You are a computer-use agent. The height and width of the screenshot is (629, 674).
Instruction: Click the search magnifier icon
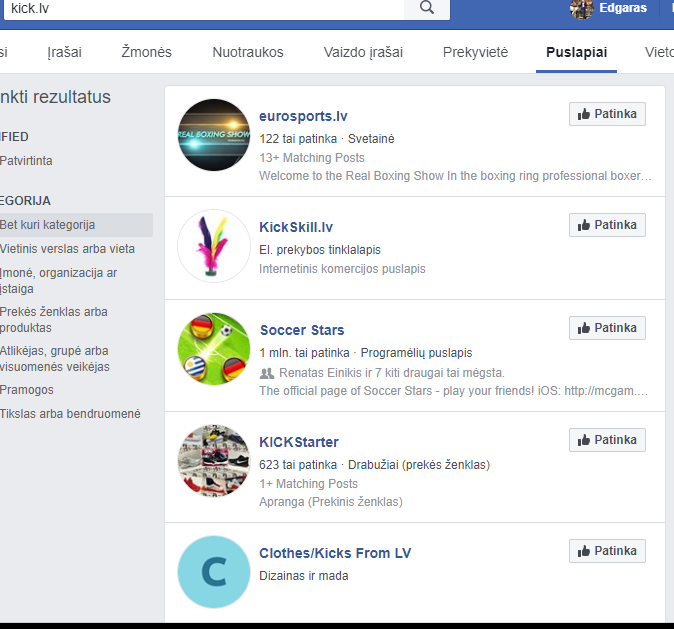click(426, 8)
